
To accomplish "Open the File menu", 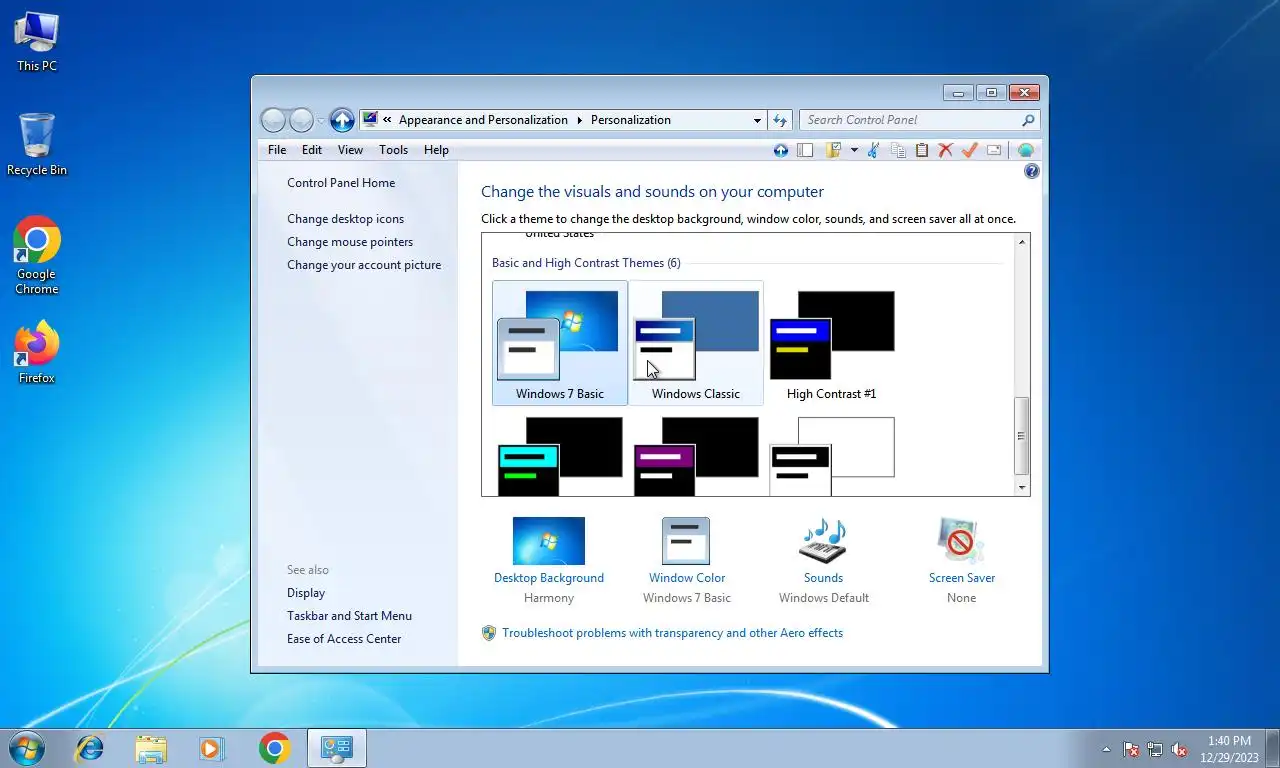I will tap(277, 150).
